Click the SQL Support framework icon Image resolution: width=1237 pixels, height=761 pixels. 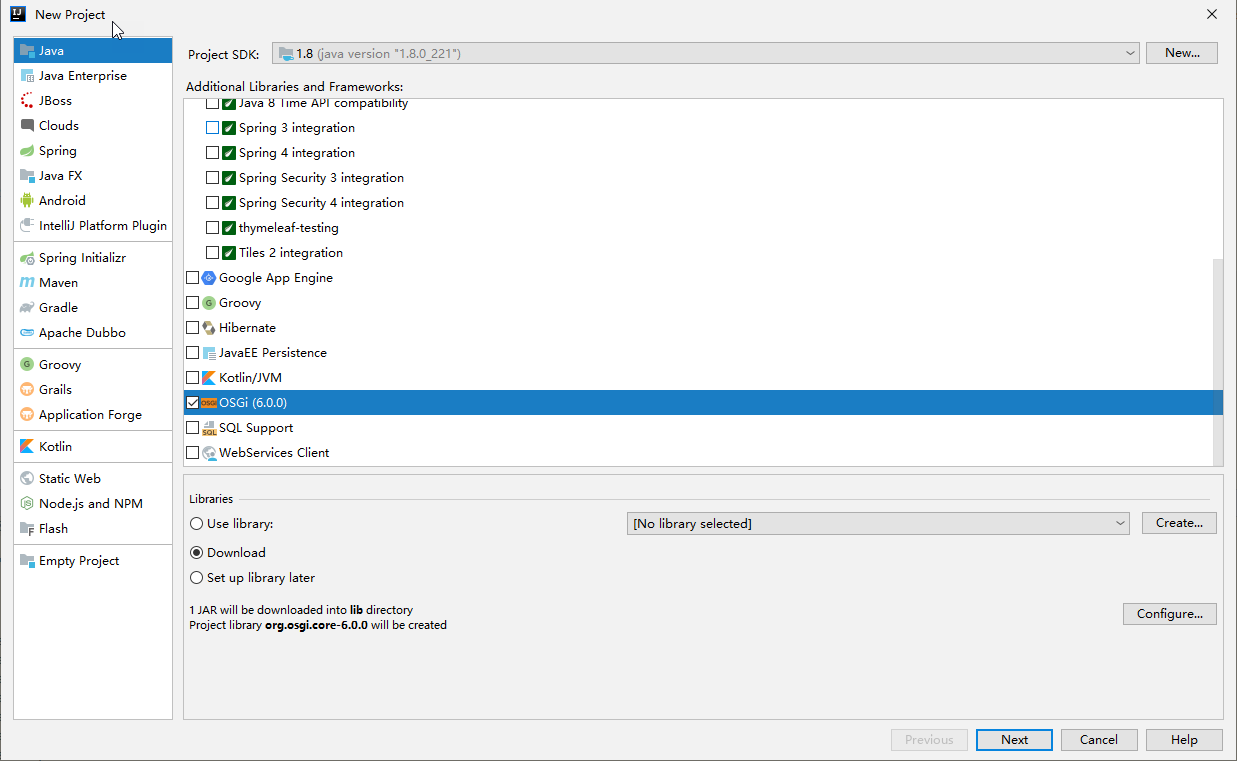tap(209, 428)
